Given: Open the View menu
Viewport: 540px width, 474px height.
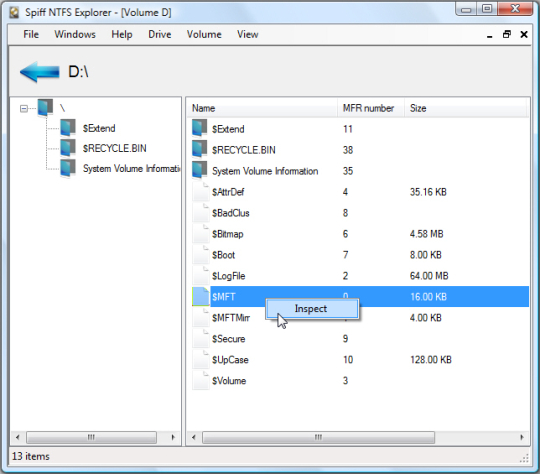Looking at the screenshot, I should [x=247, y=34].
